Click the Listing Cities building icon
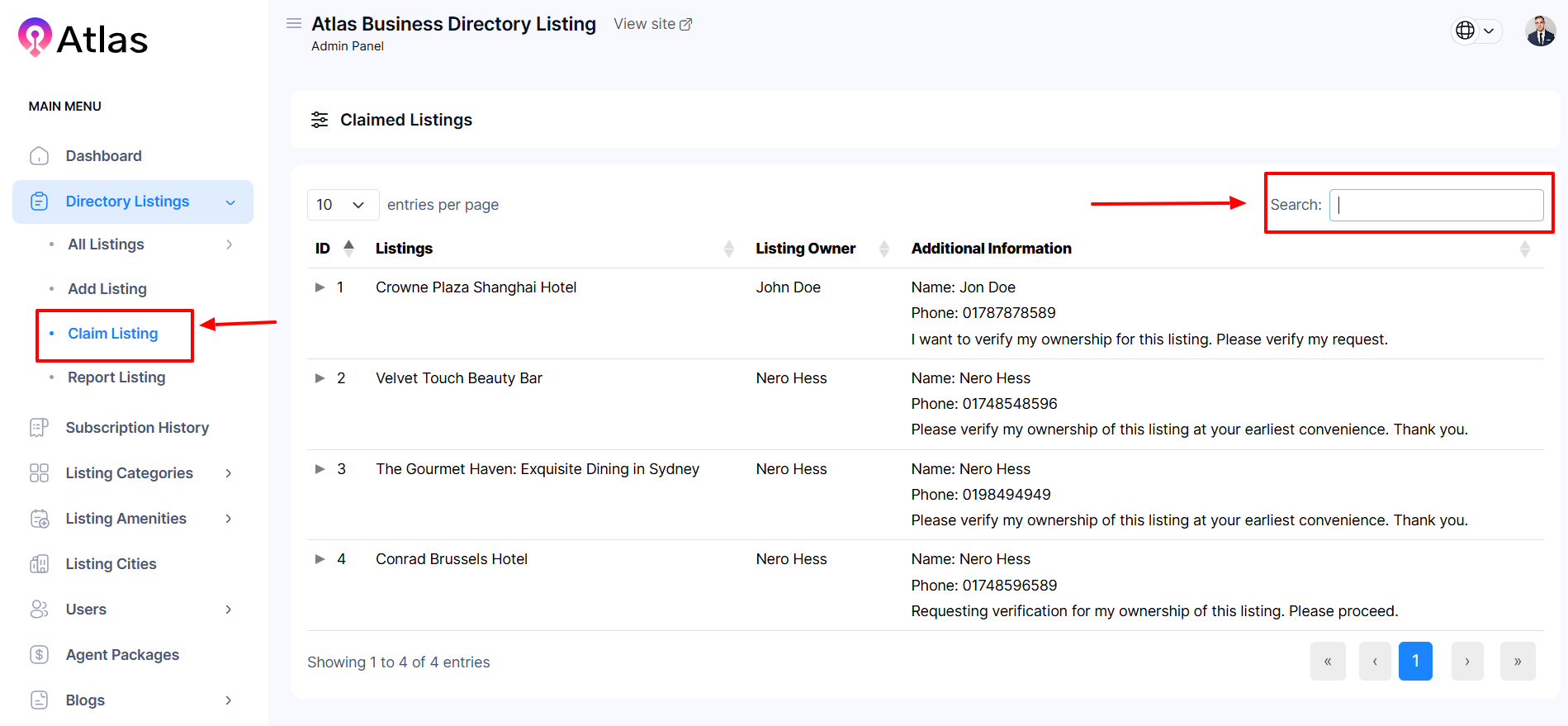1568x726 pixels. coord(39,564)
